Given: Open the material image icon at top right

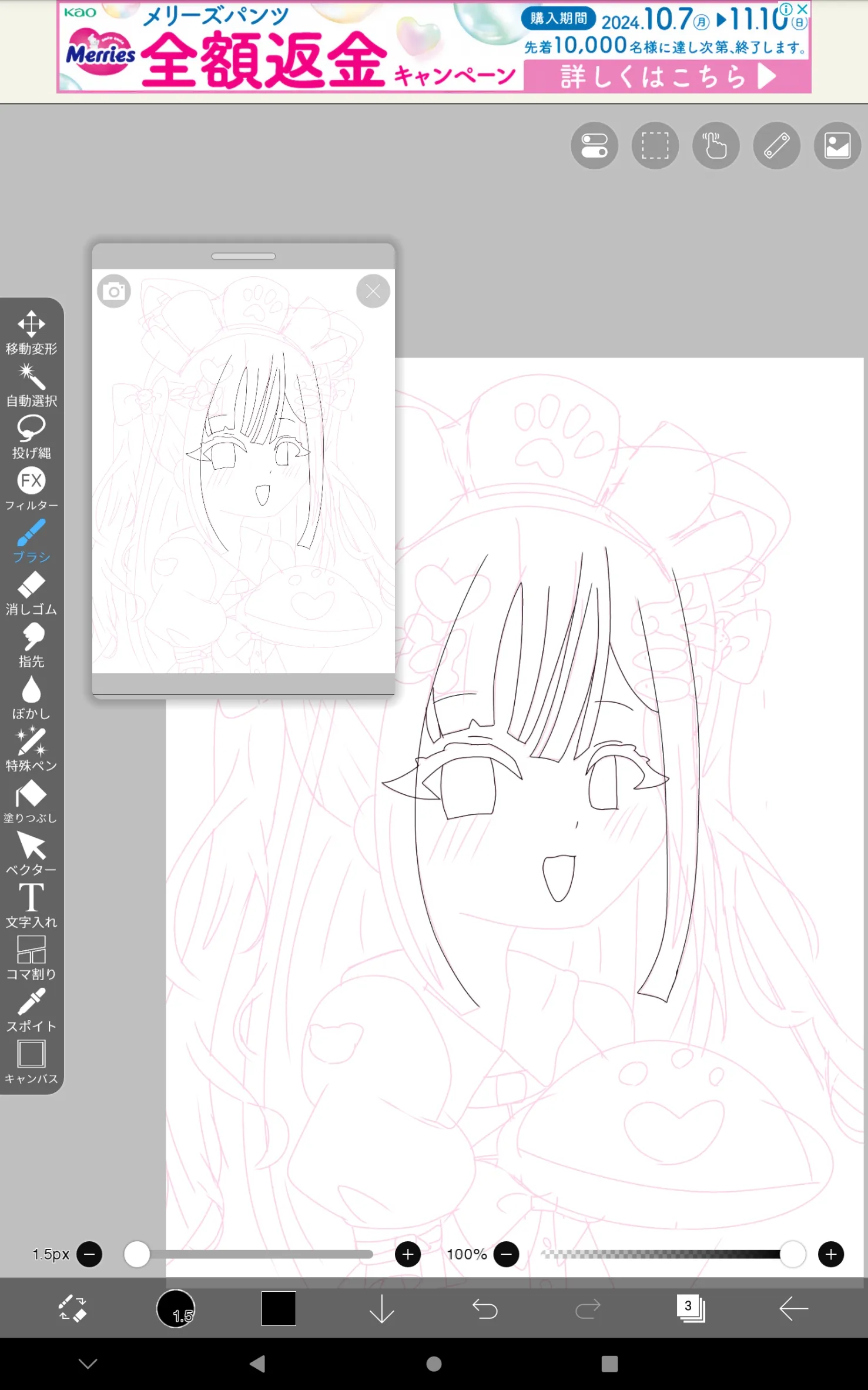Looking at the screenshot, I should (837, 145).
